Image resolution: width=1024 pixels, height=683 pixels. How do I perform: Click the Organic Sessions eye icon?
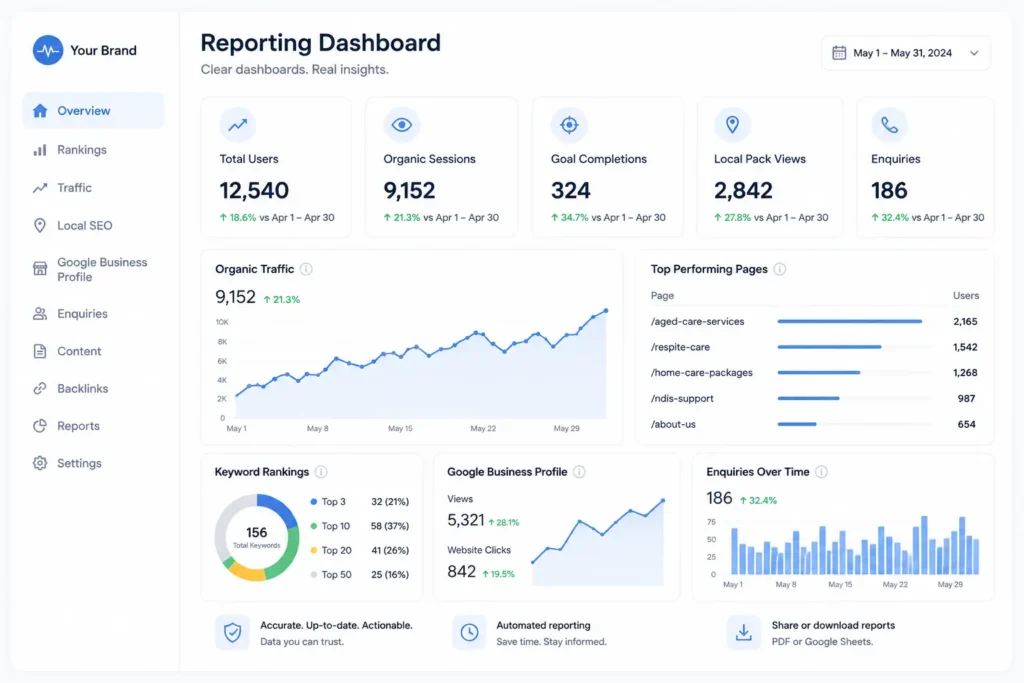coord(402,124)
